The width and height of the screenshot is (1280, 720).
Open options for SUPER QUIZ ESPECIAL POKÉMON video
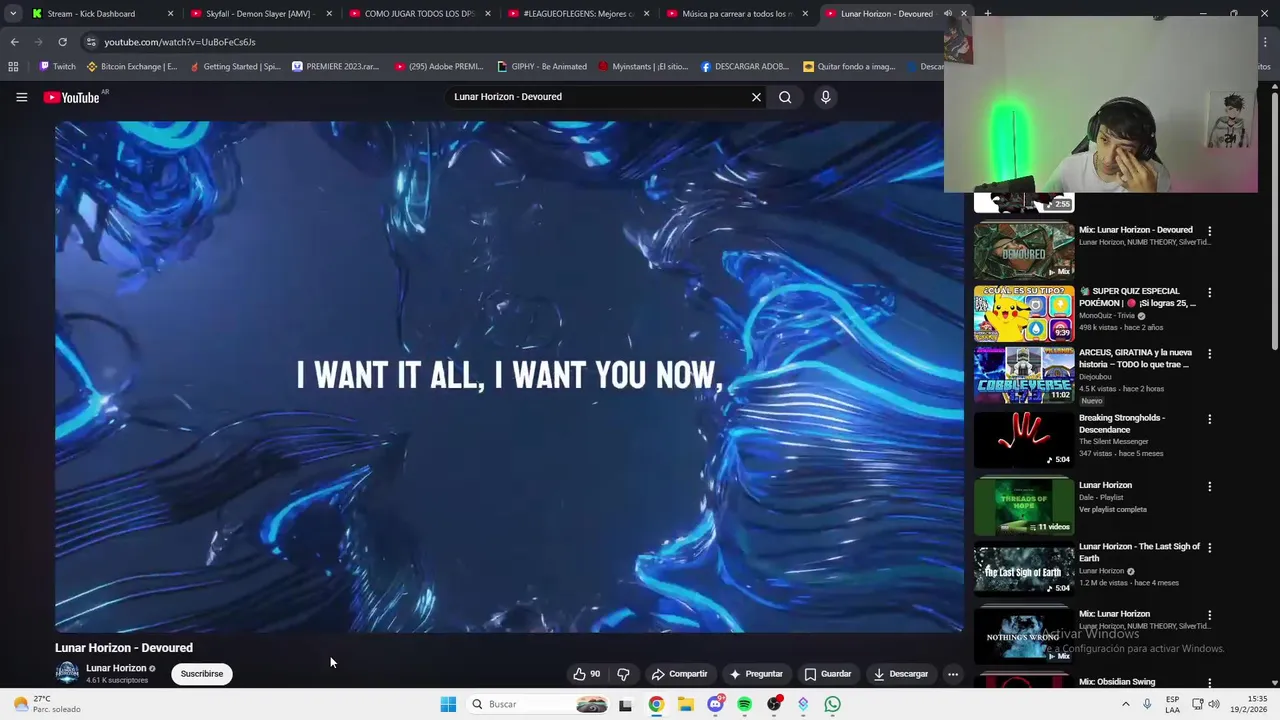(1209, 293)
